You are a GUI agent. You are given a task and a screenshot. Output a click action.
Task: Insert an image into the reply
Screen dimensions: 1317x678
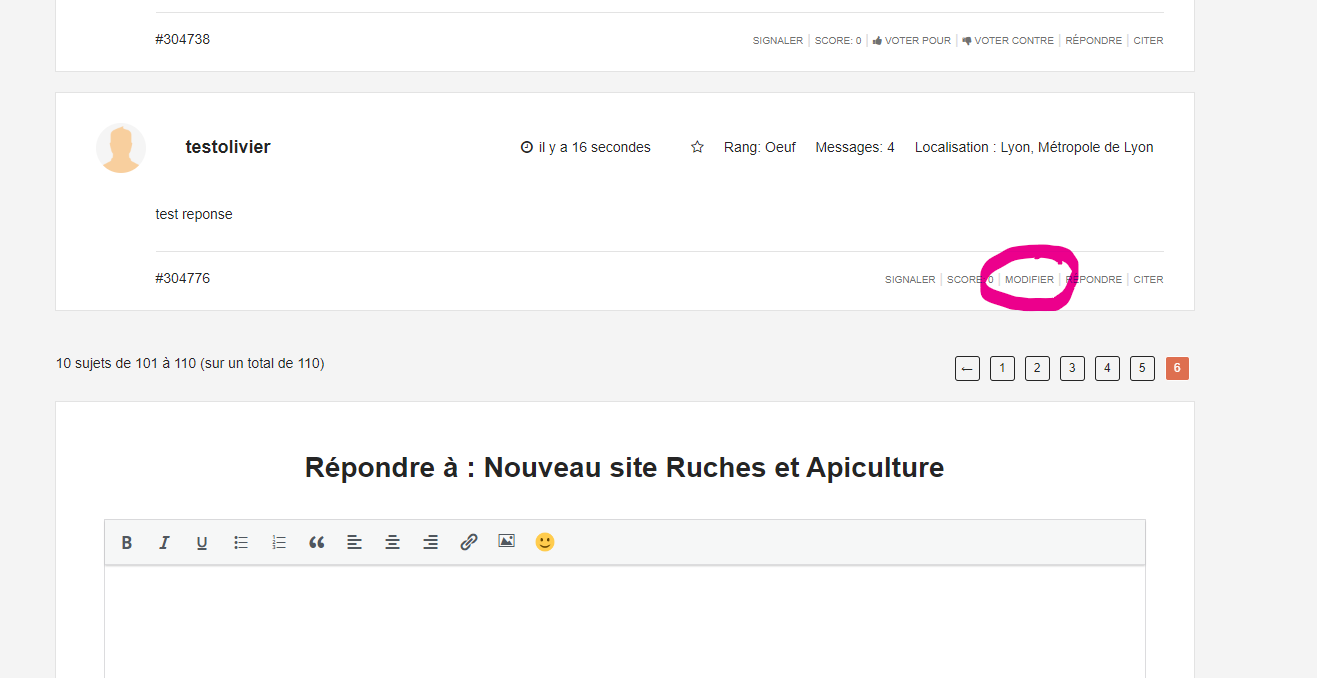[x=507, y=541]
